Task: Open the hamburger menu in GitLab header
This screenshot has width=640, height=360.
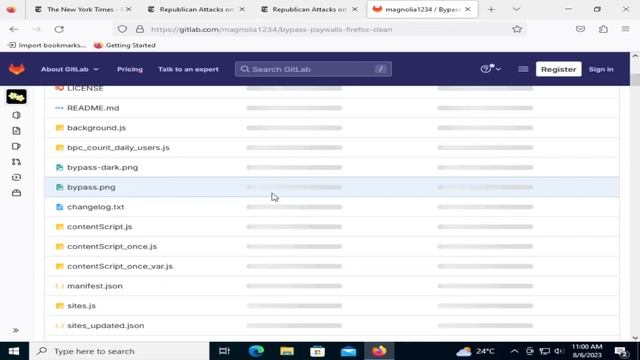Action: [523, 69]
